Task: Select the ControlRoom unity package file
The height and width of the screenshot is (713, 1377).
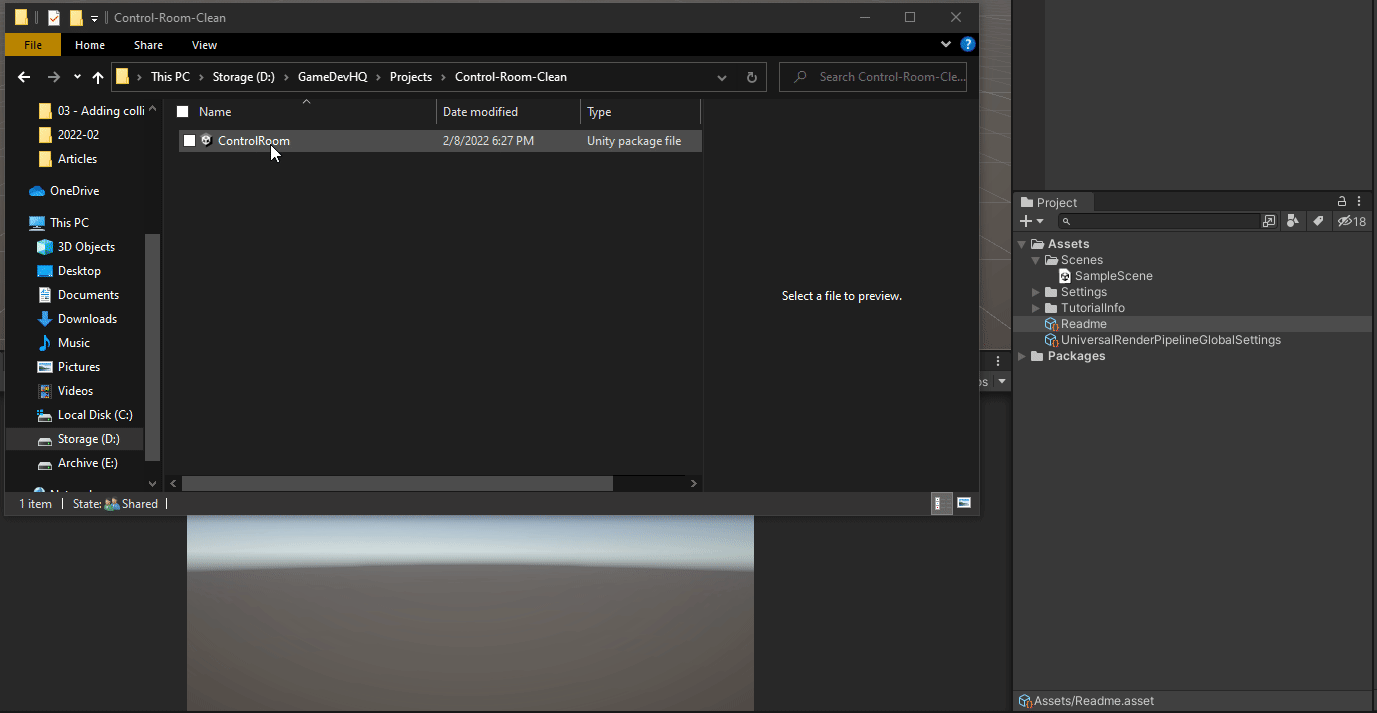Action: [x=440, y=141]
